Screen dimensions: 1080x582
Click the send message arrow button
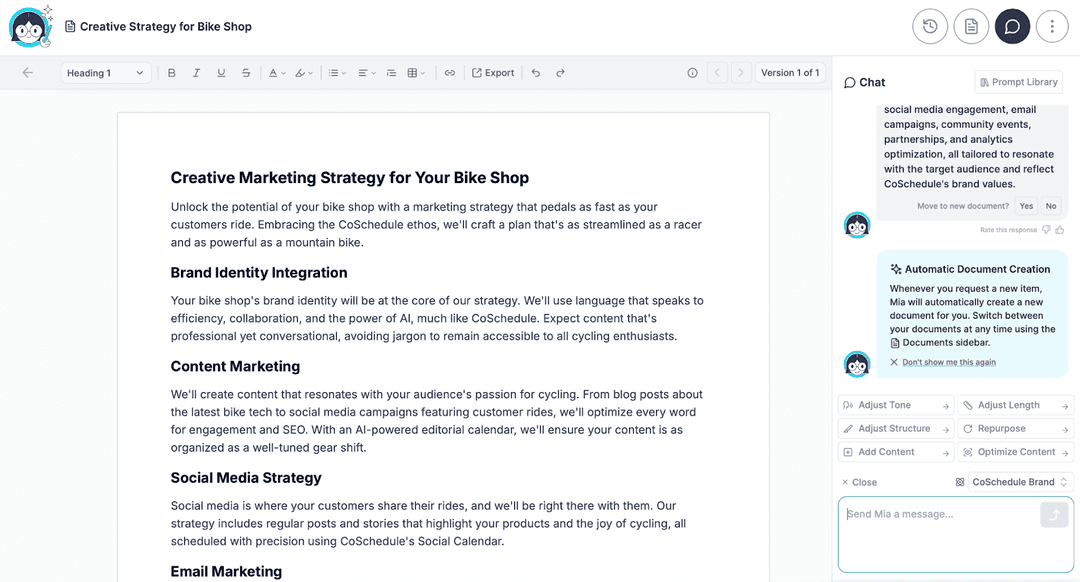(1054, 515)
